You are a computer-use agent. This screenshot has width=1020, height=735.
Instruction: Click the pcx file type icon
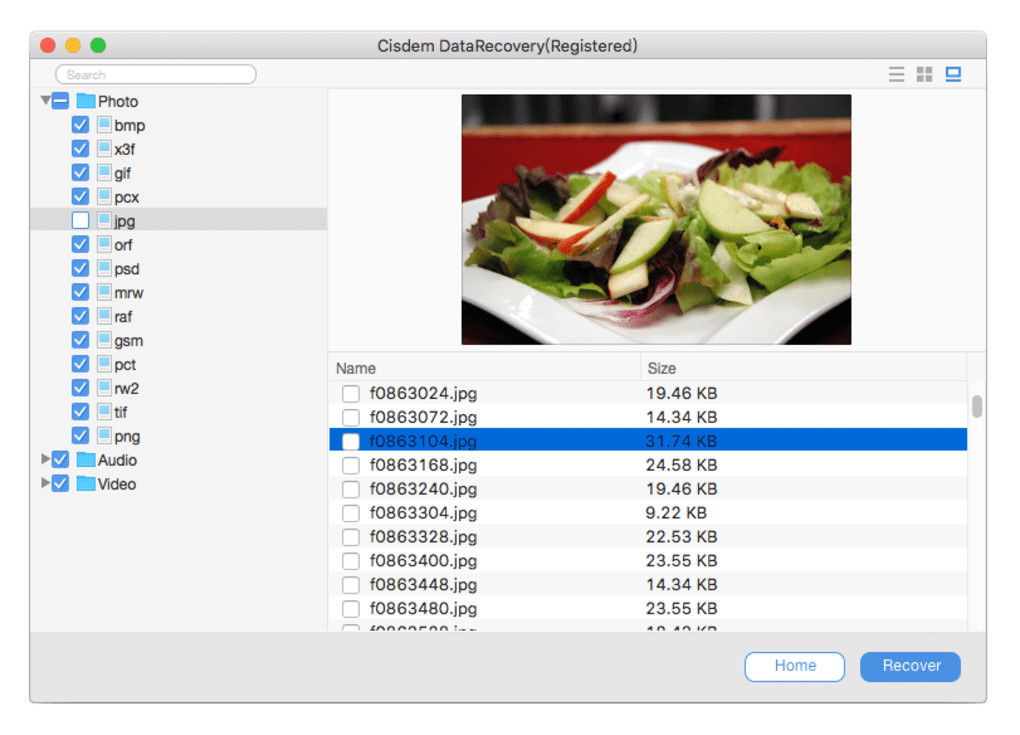click(104, 196)
